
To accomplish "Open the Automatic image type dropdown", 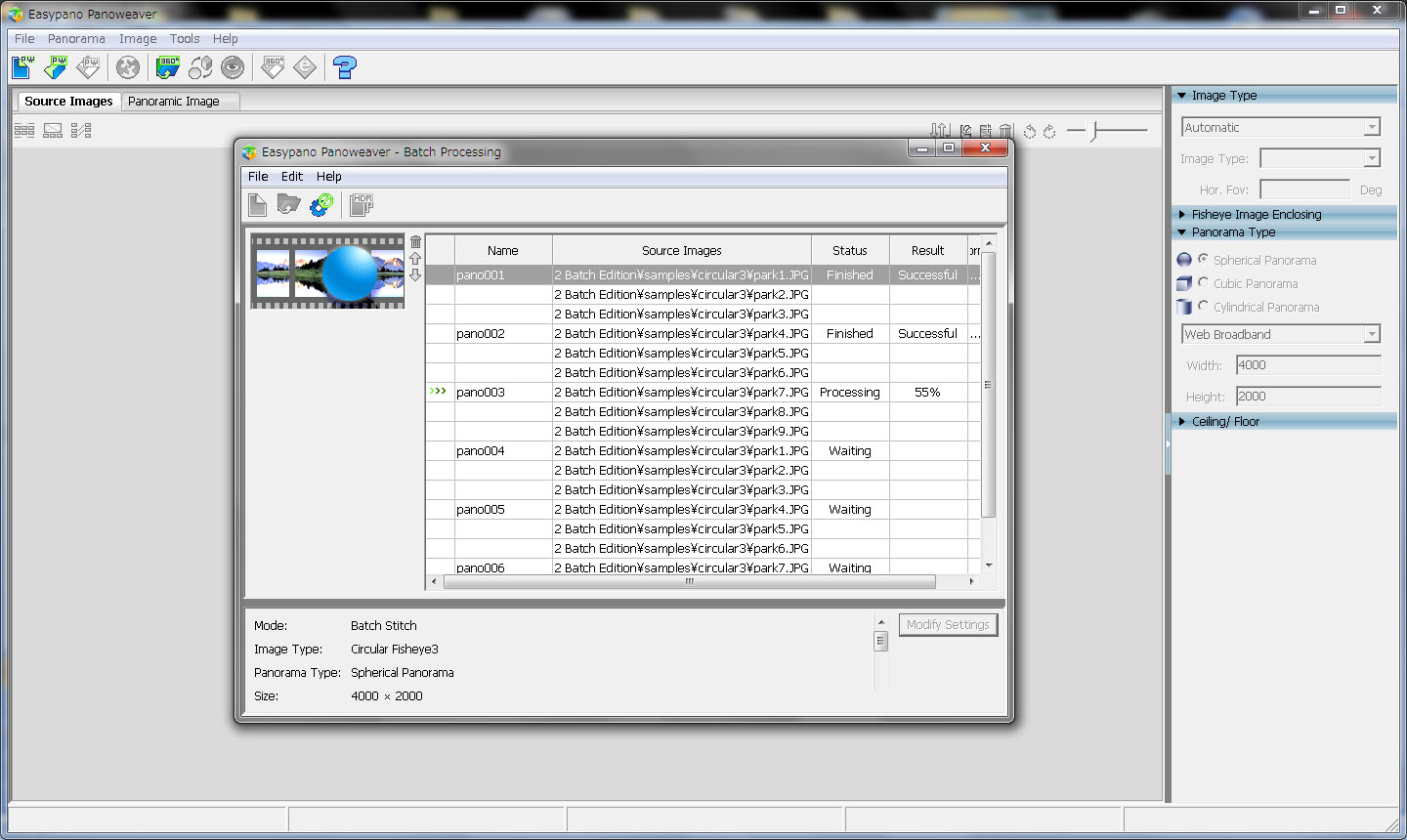I will (1281, 127).
